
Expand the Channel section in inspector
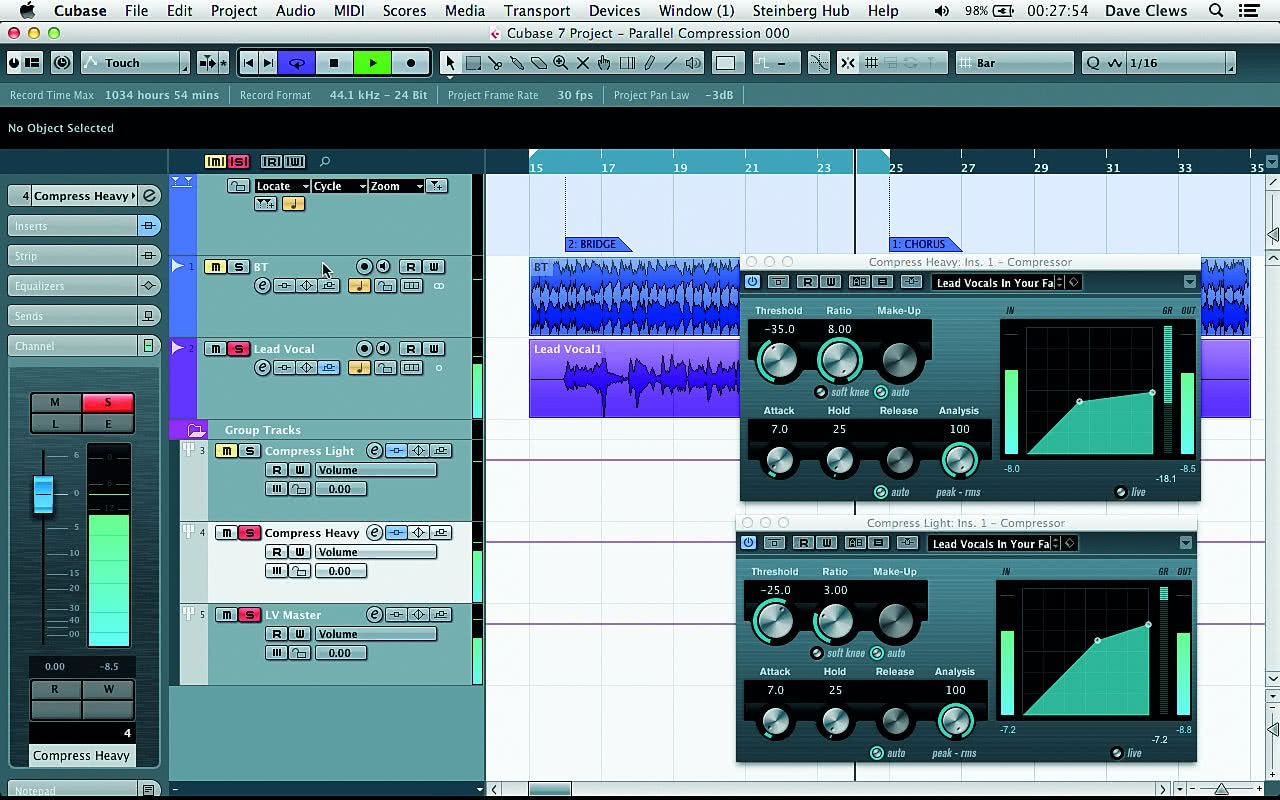84,346
